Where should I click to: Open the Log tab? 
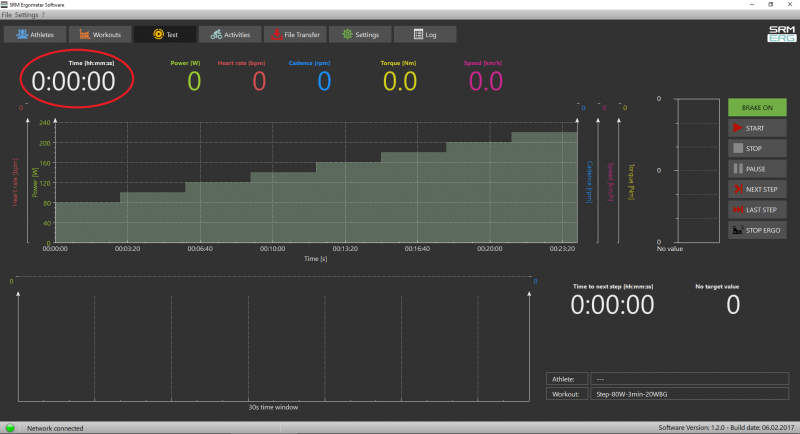pos(424,34)
